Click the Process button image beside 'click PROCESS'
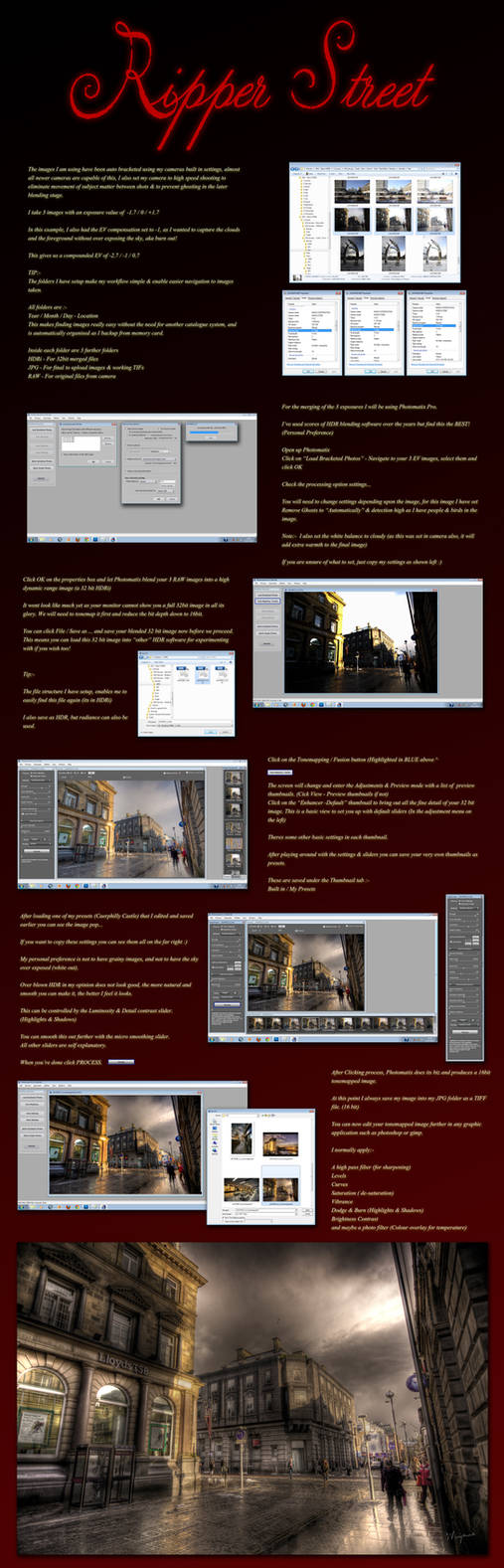504x1568 pixels. point(121,1062)
